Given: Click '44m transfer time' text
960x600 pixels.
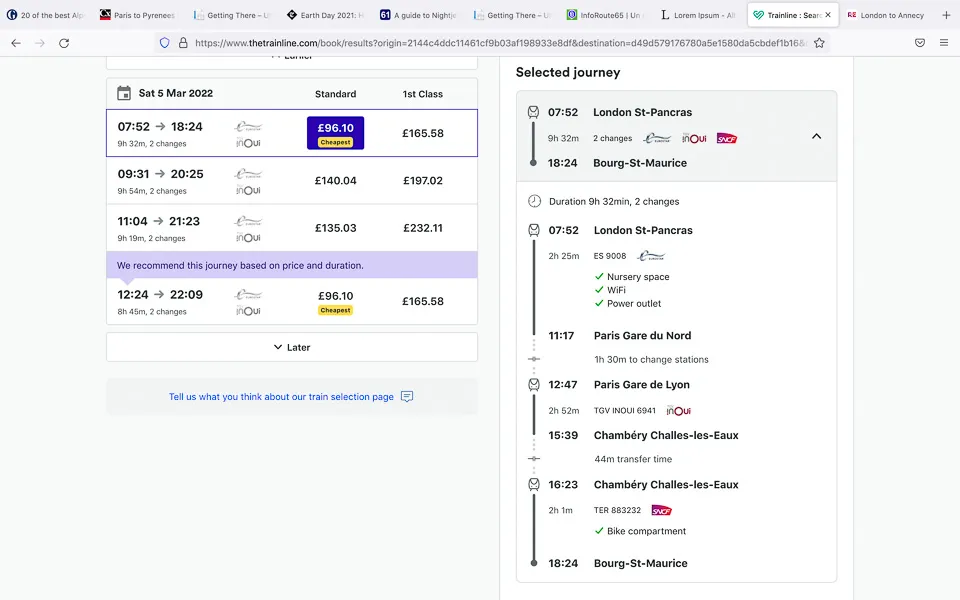Looking at the screenshot, I should click(x=633, y=459).
